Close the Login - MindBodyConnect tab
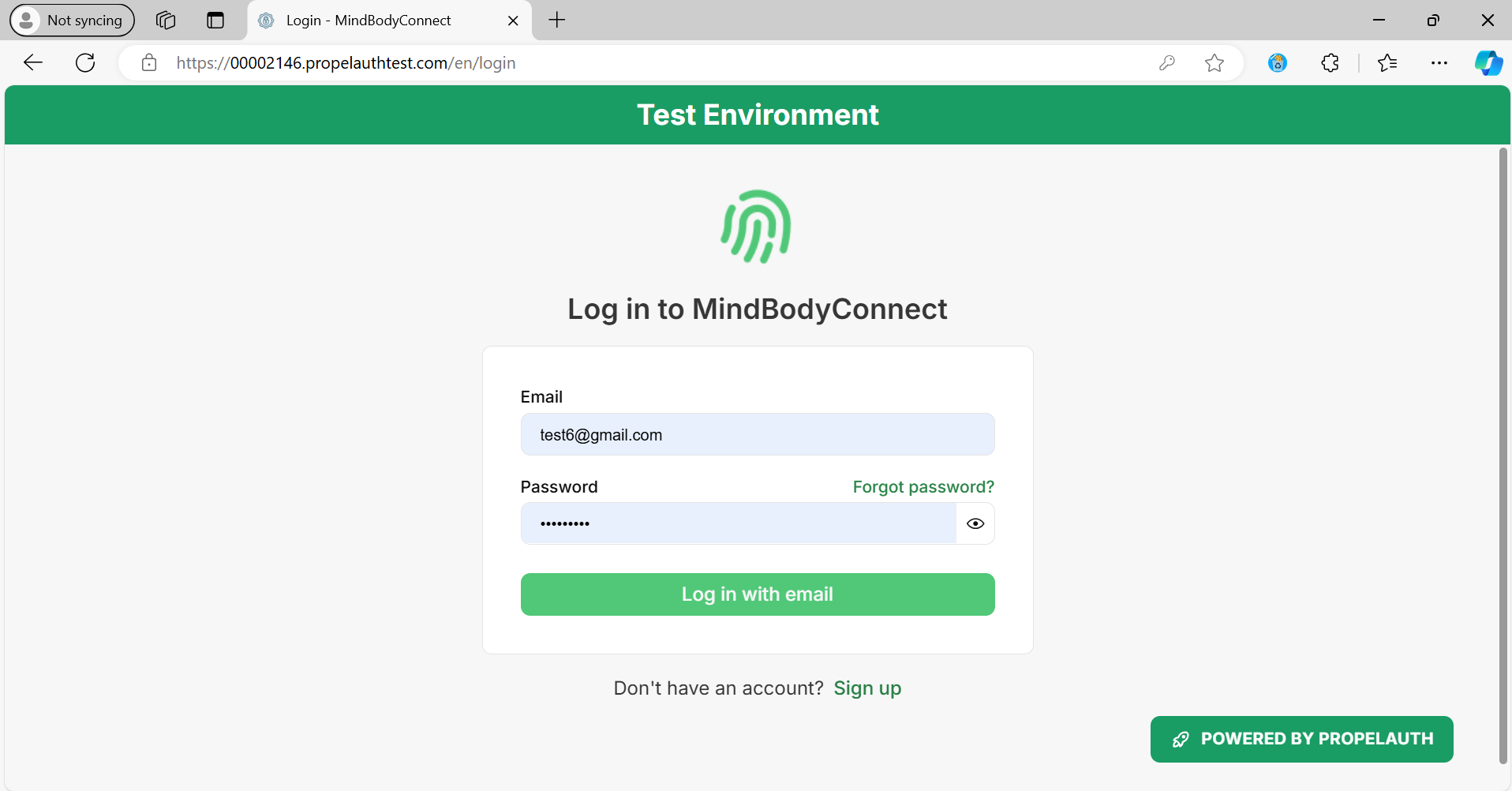The image size is (1512, 791). (513, 21)
